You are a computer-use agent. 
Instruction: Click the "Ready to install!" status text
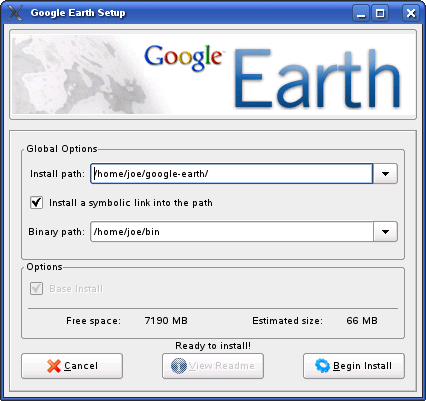click(x=213, y=346)
